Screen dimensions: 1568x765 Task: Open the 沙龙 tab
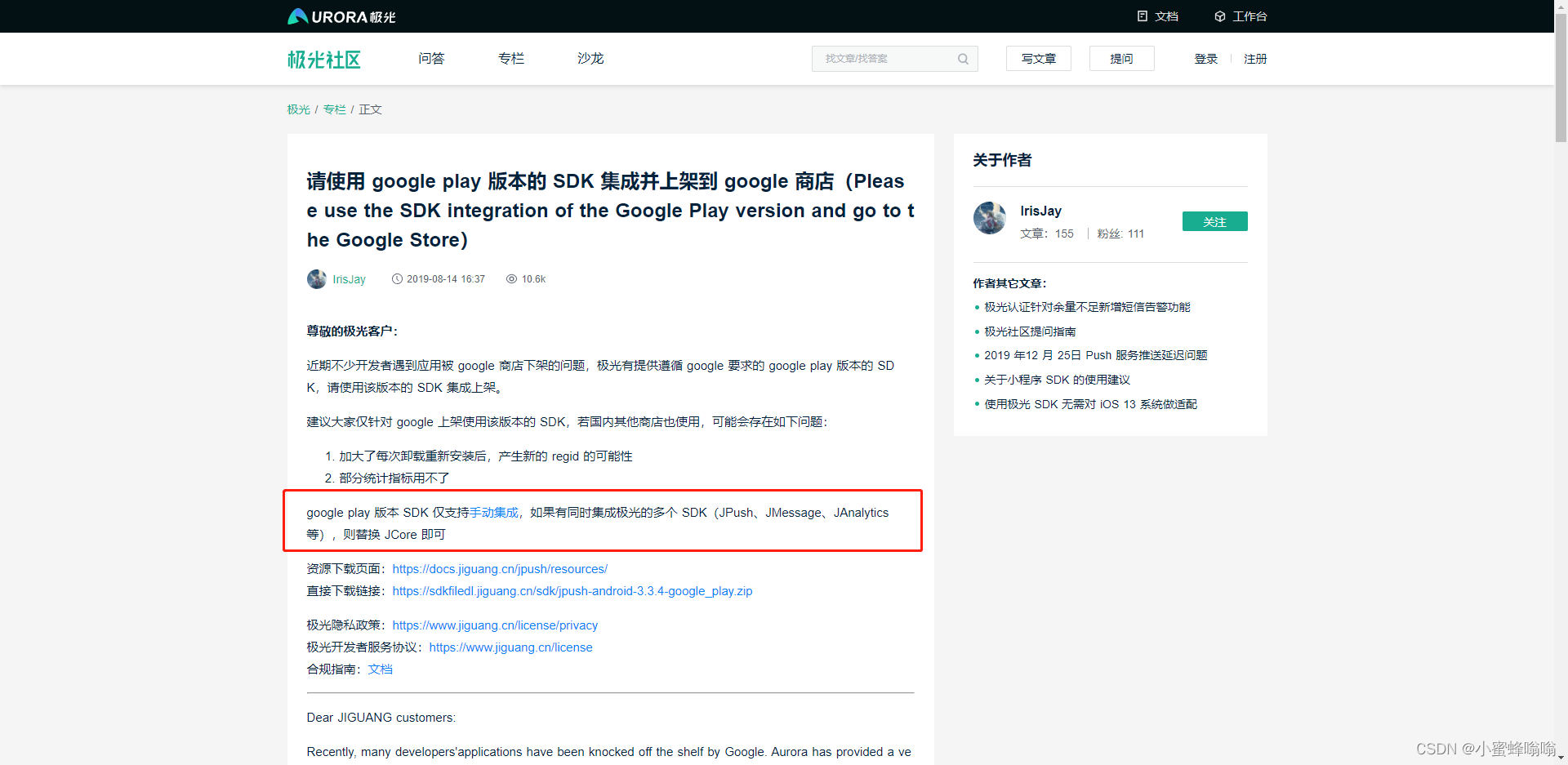(590, 59)
